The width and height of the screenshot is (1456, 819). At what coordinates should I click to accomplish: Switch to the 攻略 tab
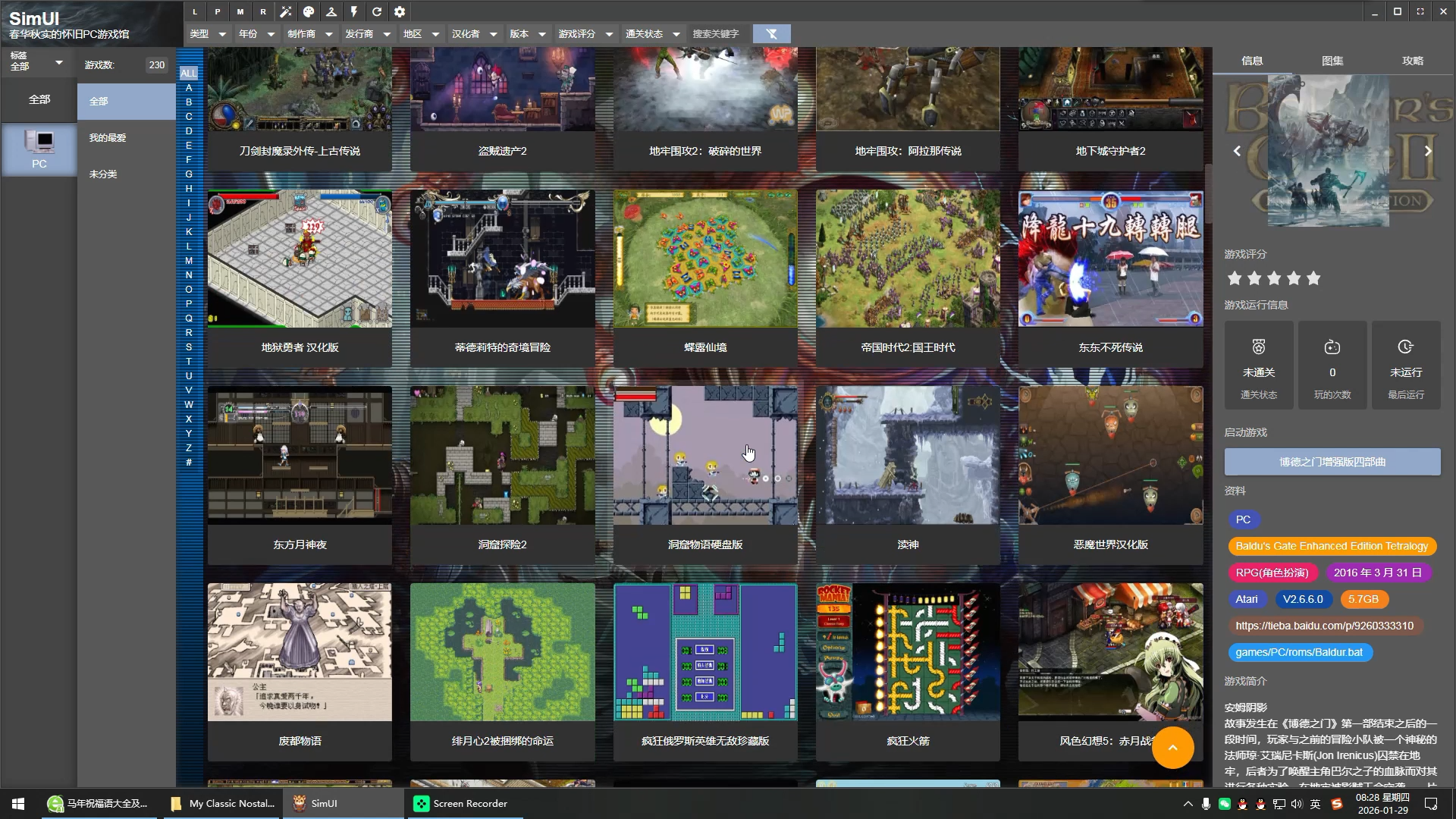1413,61
